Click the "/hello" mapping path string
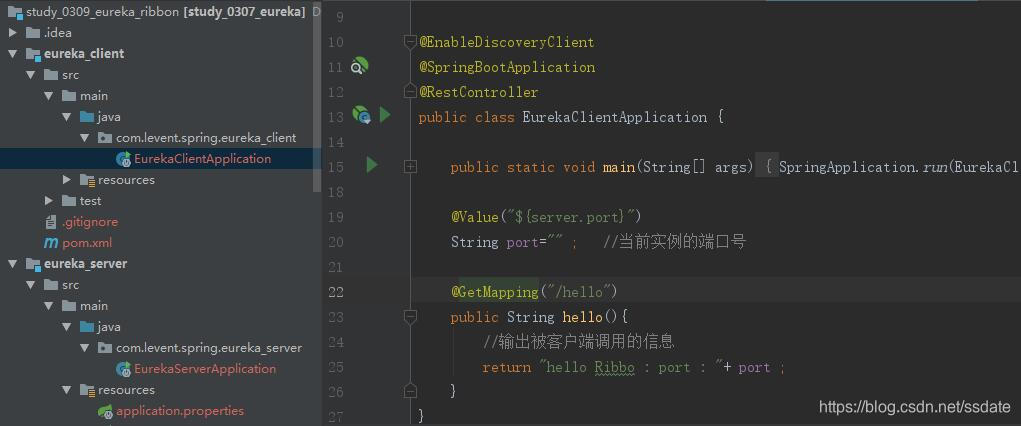Screen dimensions: 1021x426 coord(578,291)
